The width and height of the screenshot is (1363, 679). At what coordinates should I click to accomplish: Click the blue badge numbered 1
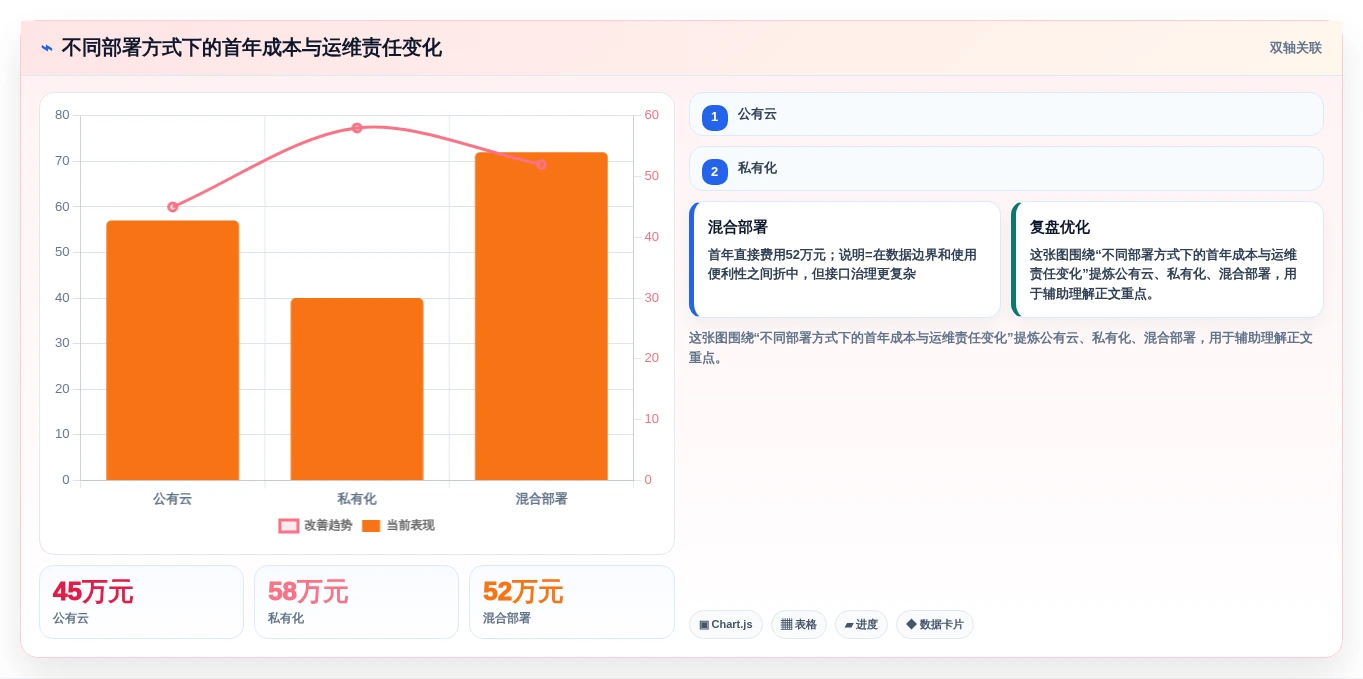click(x=714, y=117)
